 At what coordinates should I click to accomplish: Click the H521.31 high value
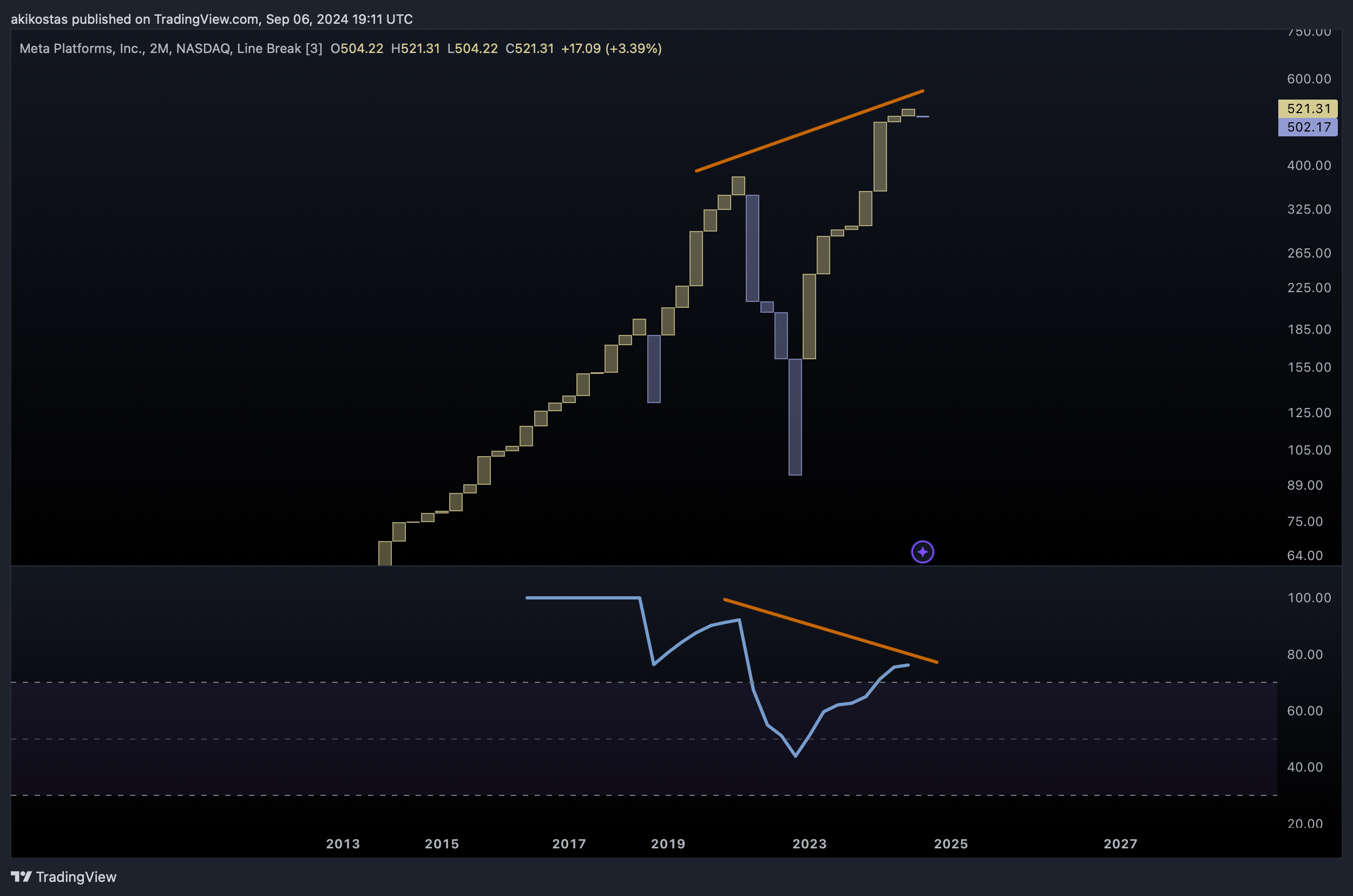415,49
